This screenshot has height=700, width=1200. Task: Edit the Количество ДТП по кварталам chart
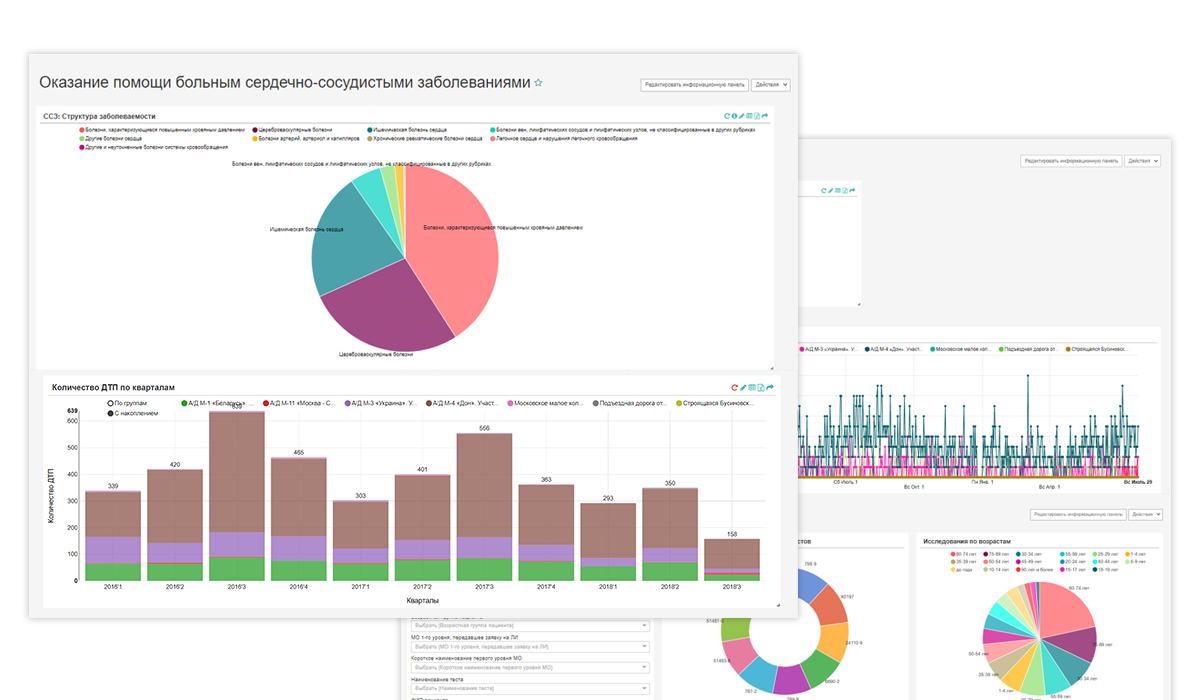pyautogui.click(x=743, y=387)
